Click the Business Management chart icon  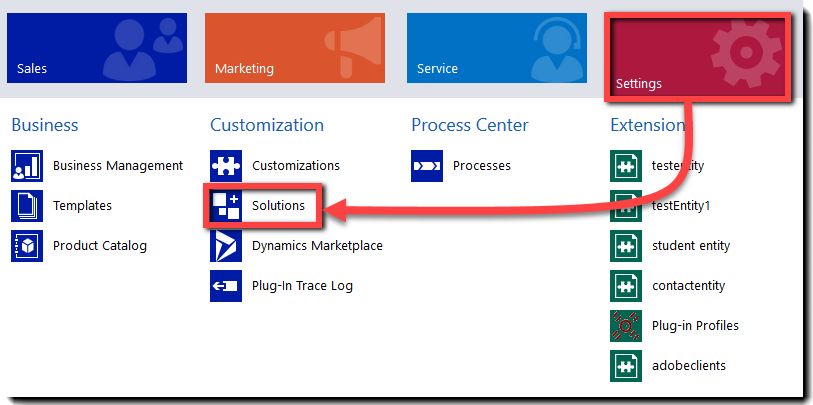point(27,166)
